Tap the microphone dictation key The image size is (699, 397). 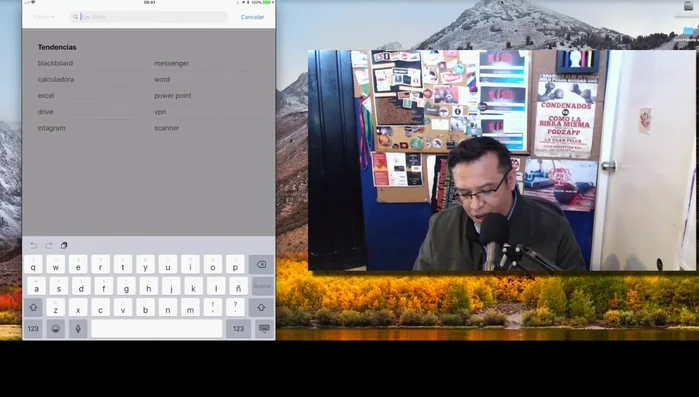(78, 329)
